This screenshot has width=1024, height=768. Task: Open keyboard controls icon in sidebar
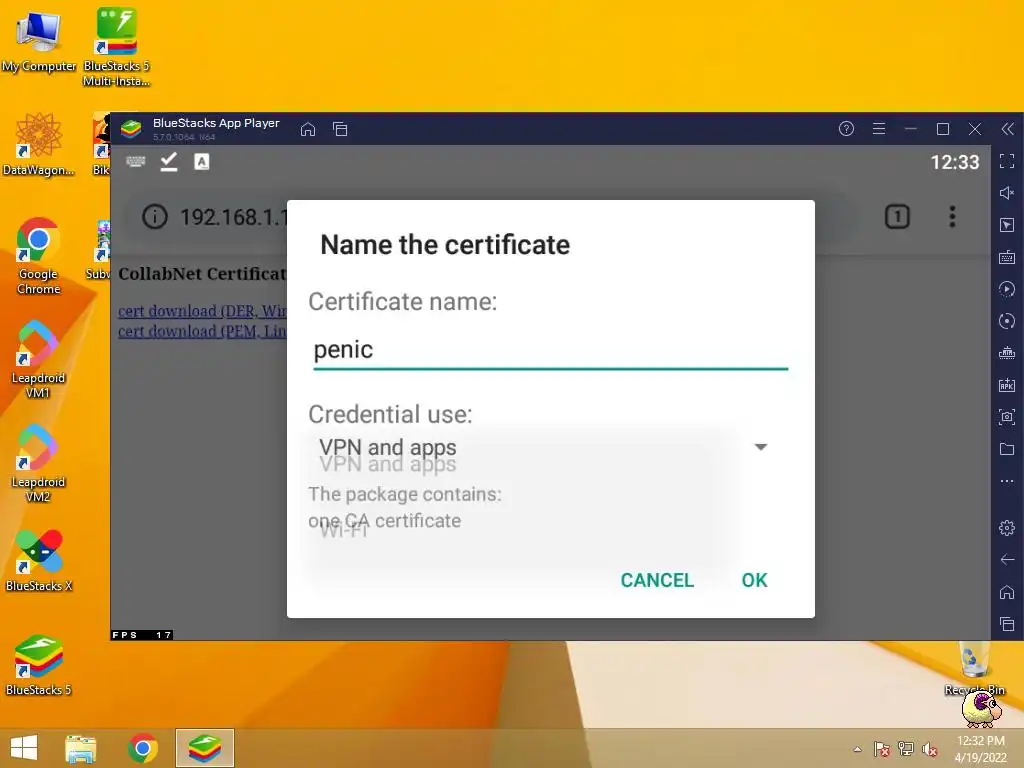click(1007, 257)
